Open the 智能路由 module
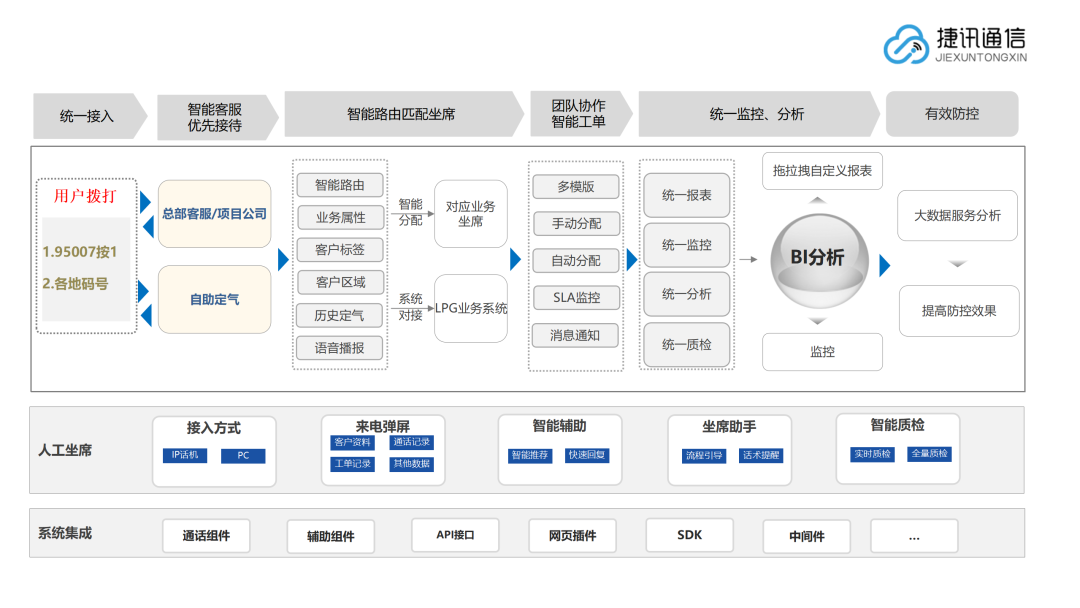 click(339, 185)
